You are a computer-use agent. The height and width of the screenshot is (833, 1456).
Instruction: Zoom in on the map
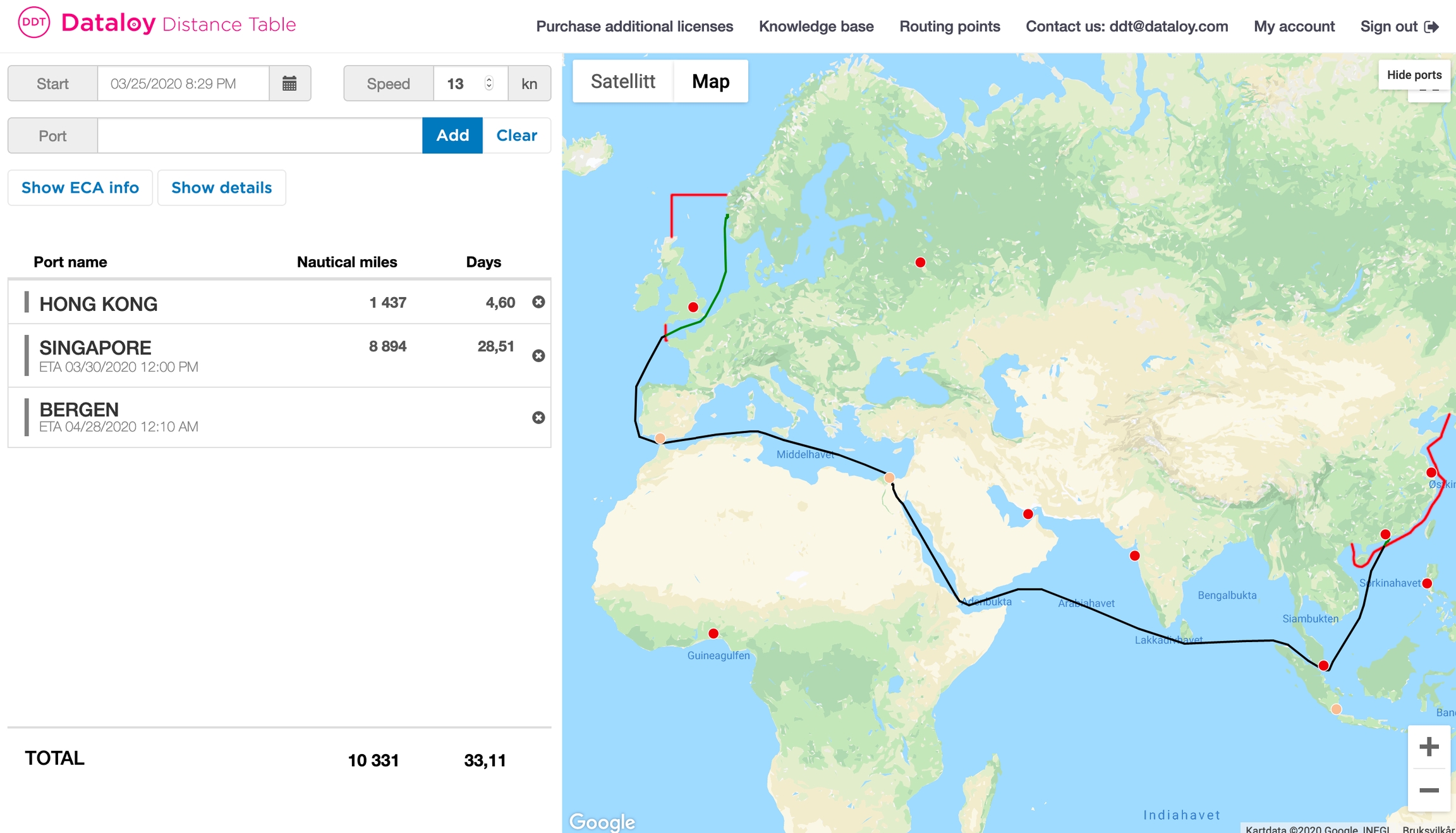pos(1429,747)
